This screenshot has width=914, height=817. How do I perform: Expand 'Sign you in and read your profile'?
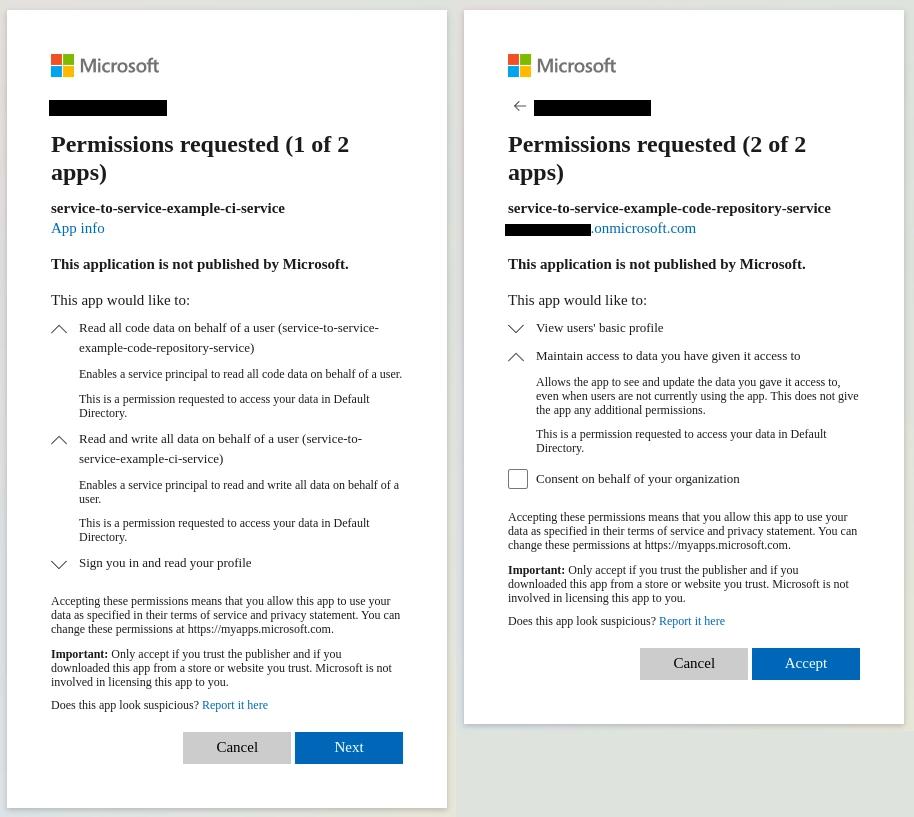click(60, 564)
